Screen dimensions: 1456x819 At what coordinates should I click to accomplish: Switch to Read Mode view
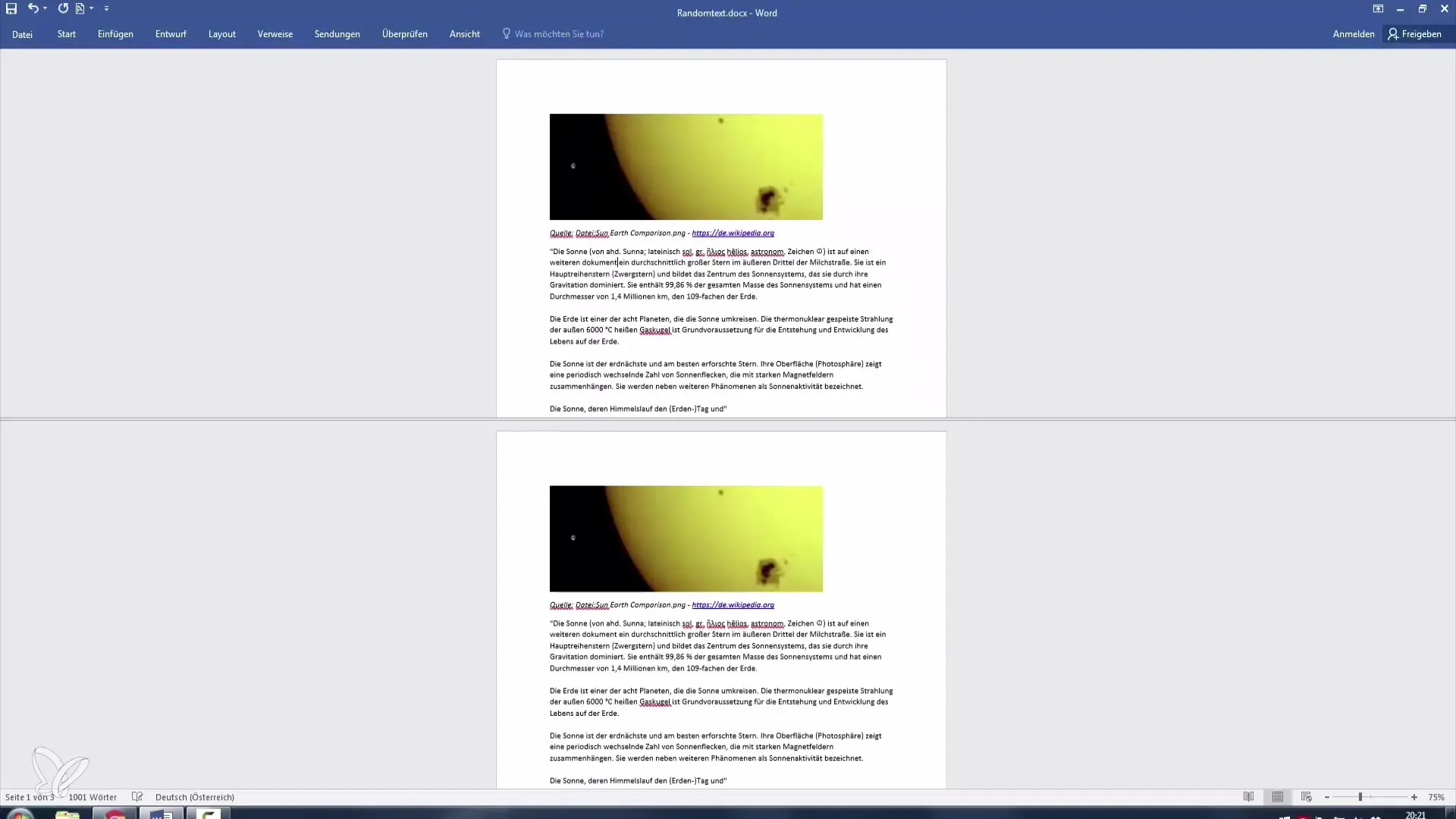pyautogui.click(x=1249, y=797)
